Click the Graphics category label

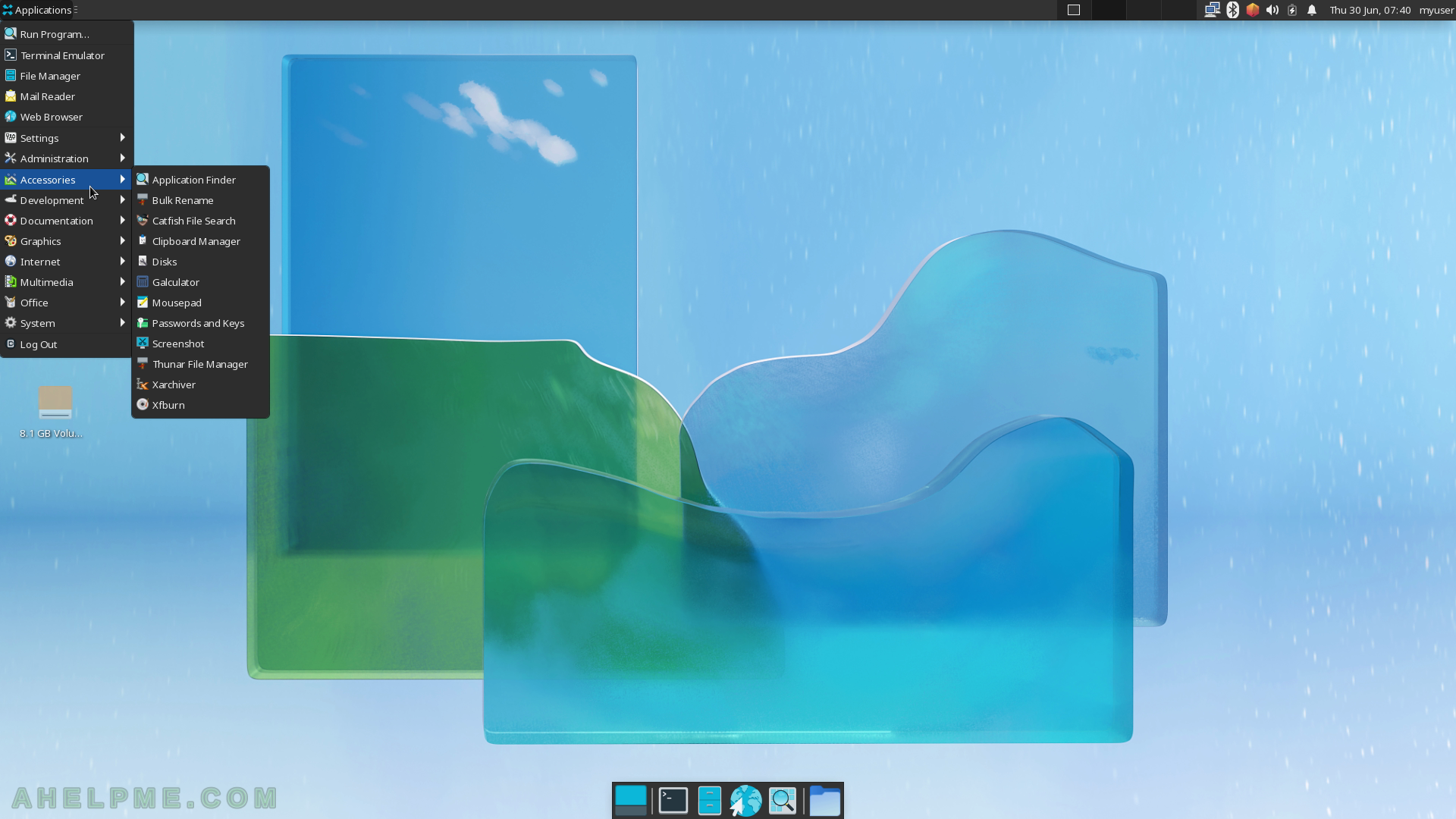[x=41, y=241]
